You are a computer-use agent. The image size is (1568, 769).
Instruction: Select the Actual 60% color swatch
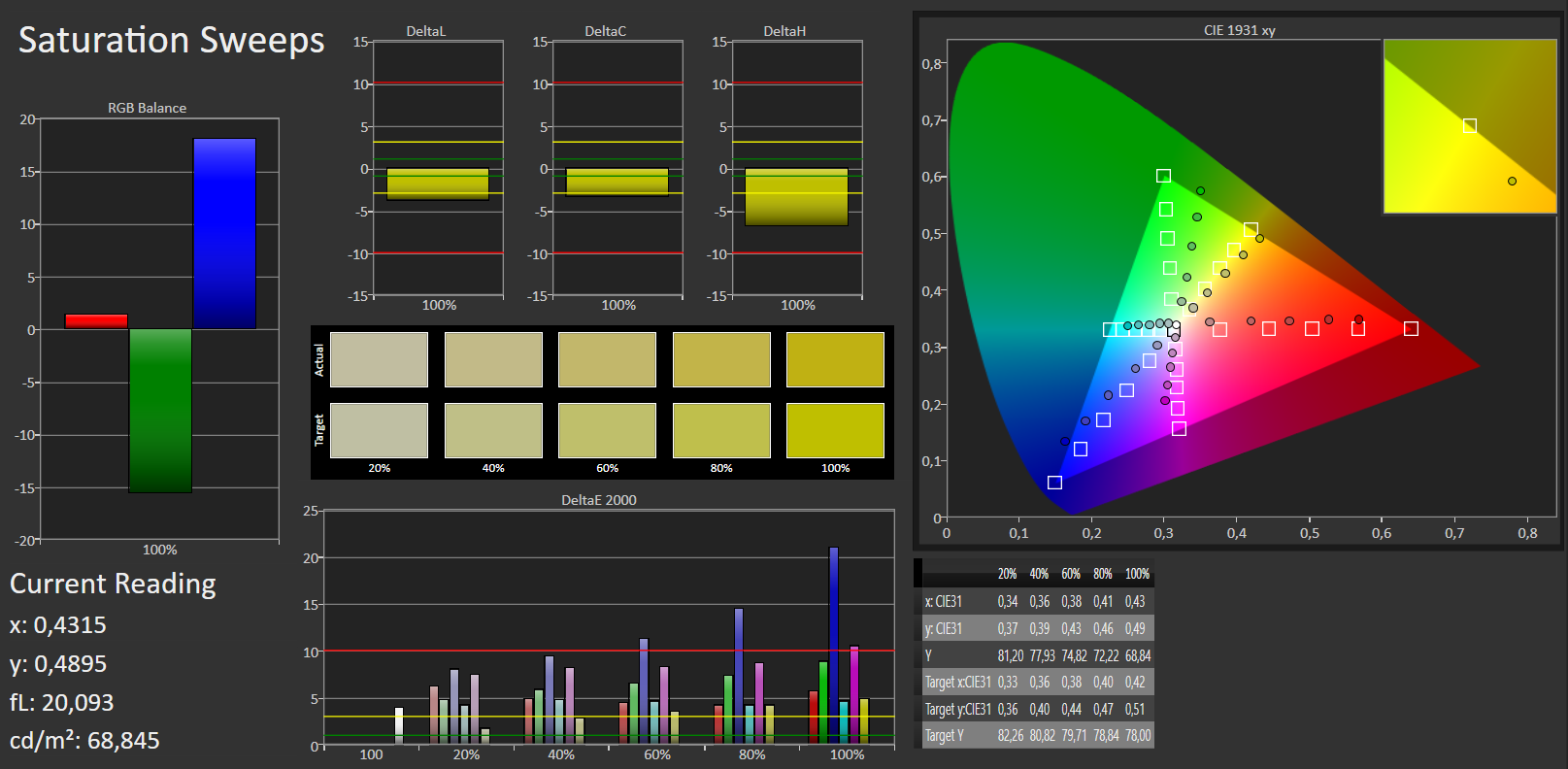607,359
